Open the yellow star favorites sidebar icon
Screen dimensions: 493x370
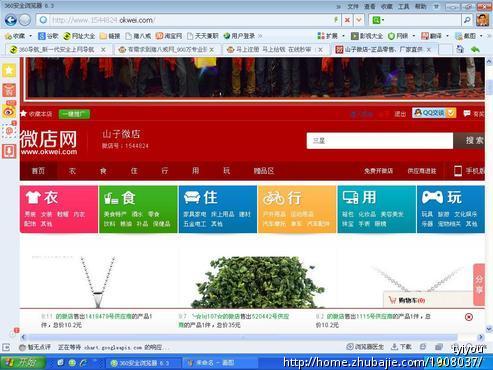[9, 70]
